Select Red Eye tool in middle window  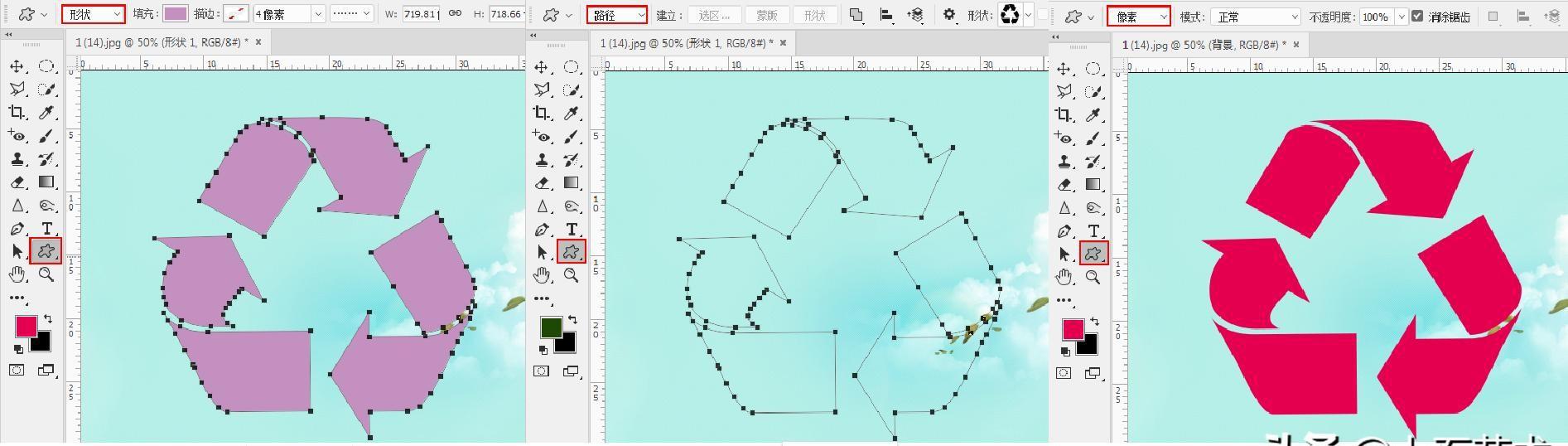click(x=541, y=136)
